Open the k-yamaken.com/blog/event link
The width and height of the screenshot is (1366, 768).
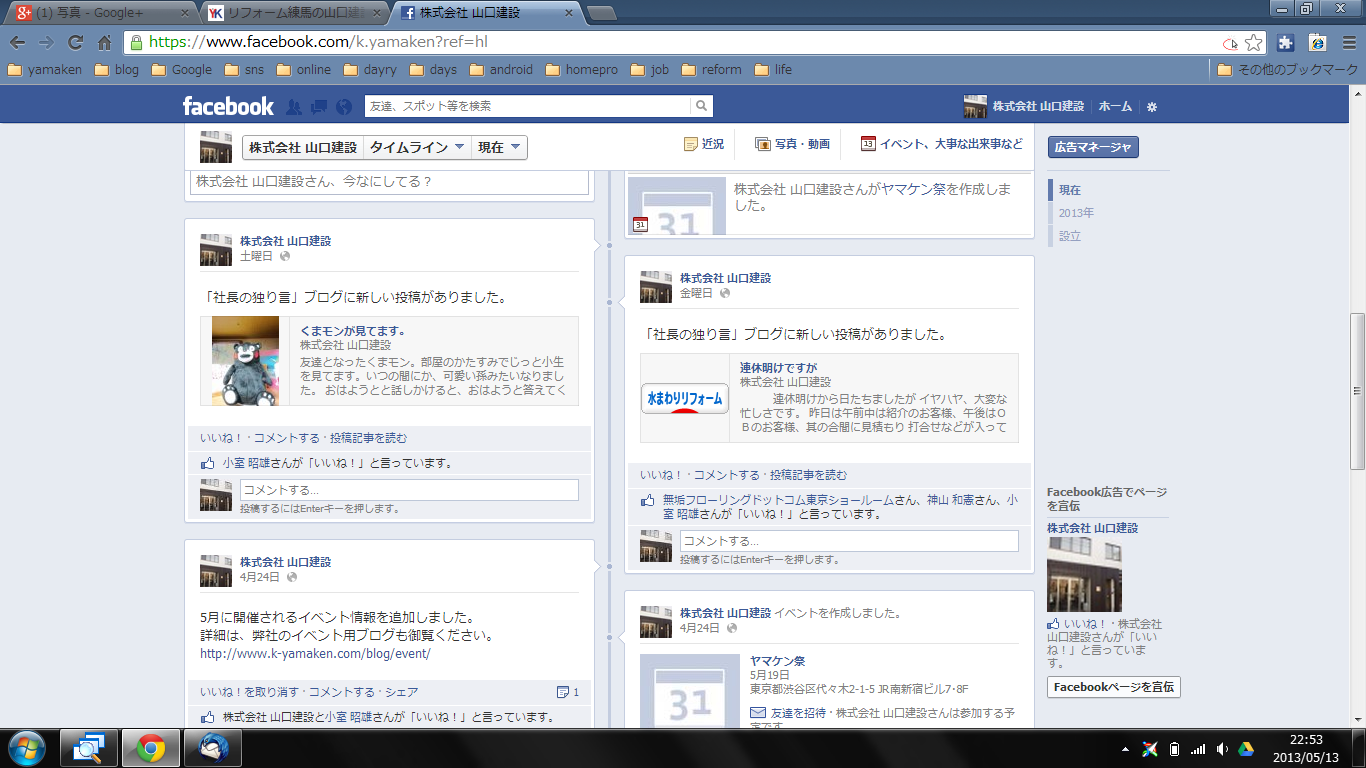(315, 654)
